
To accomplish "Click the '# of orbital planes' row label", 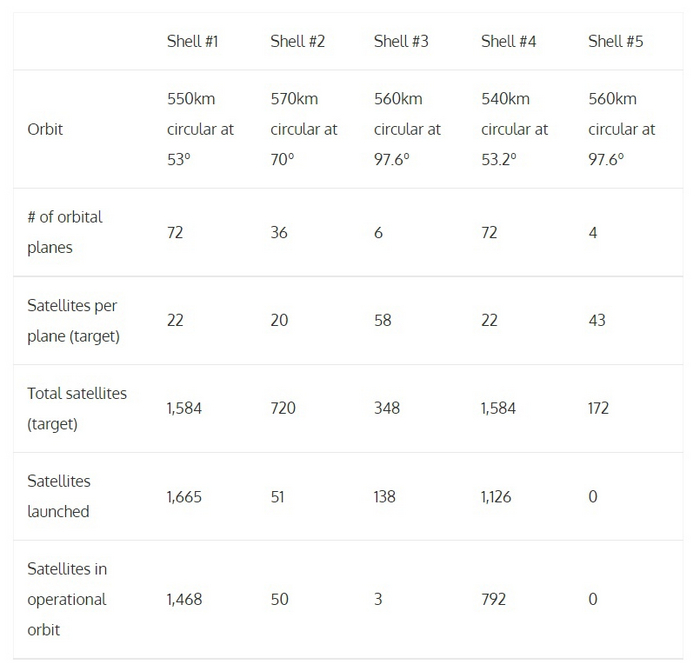I will point(65,232).
